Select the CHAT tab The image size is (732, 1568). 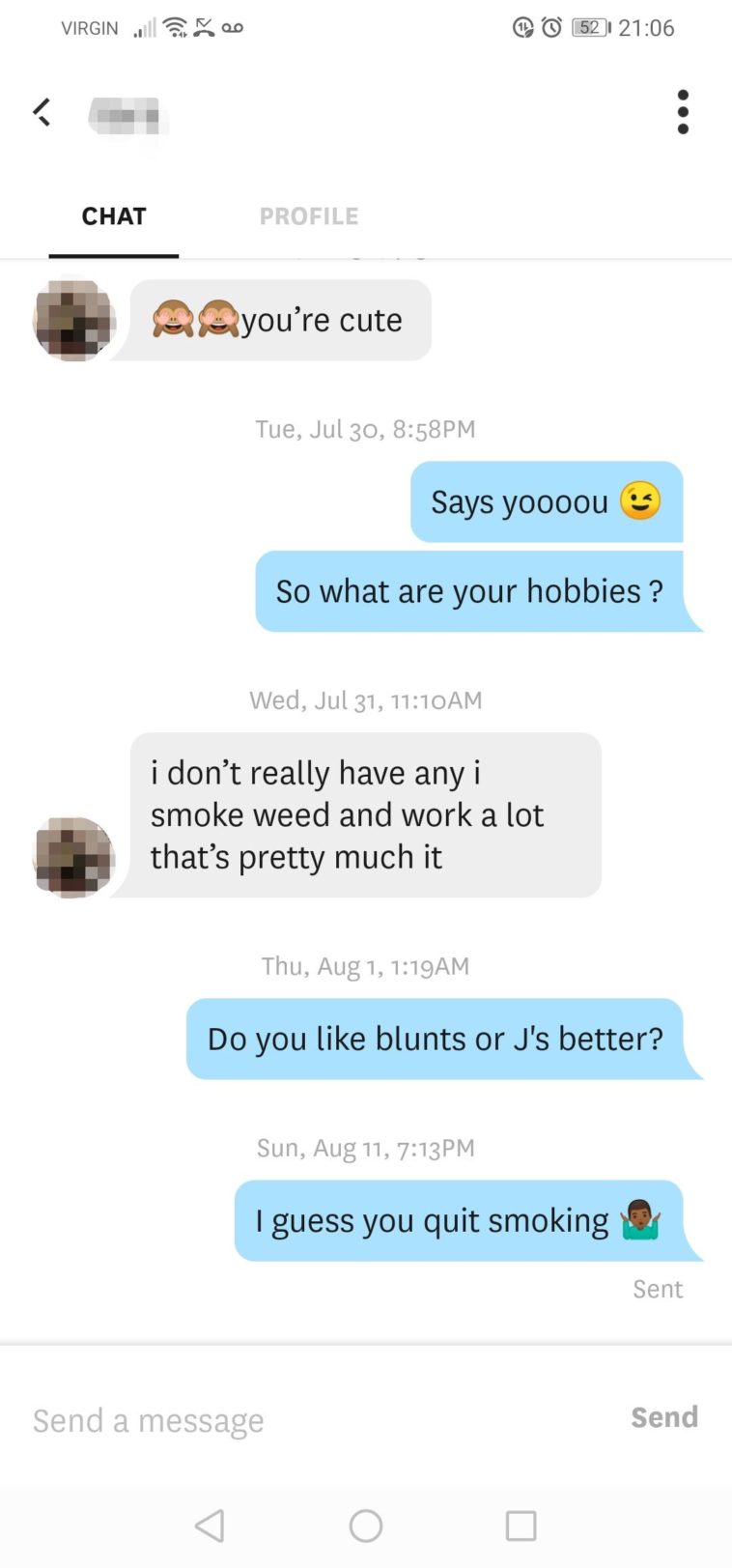(x=114, y=216)
